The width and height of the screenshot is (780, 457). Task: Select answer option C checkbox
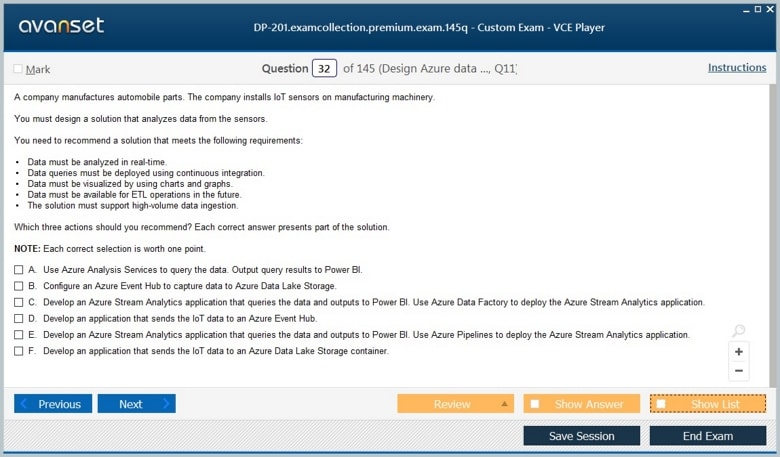(x=18, y=302)
